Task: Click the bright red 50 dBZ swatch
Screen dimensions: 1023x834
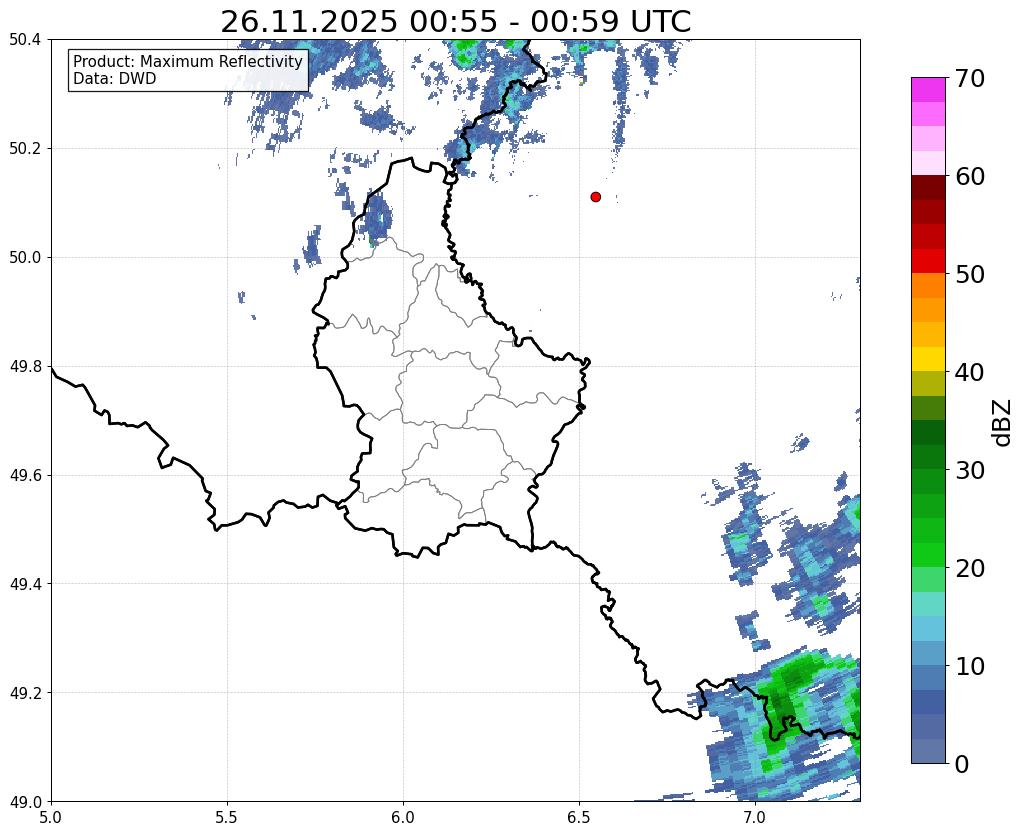Action: (x=928, y=261)
